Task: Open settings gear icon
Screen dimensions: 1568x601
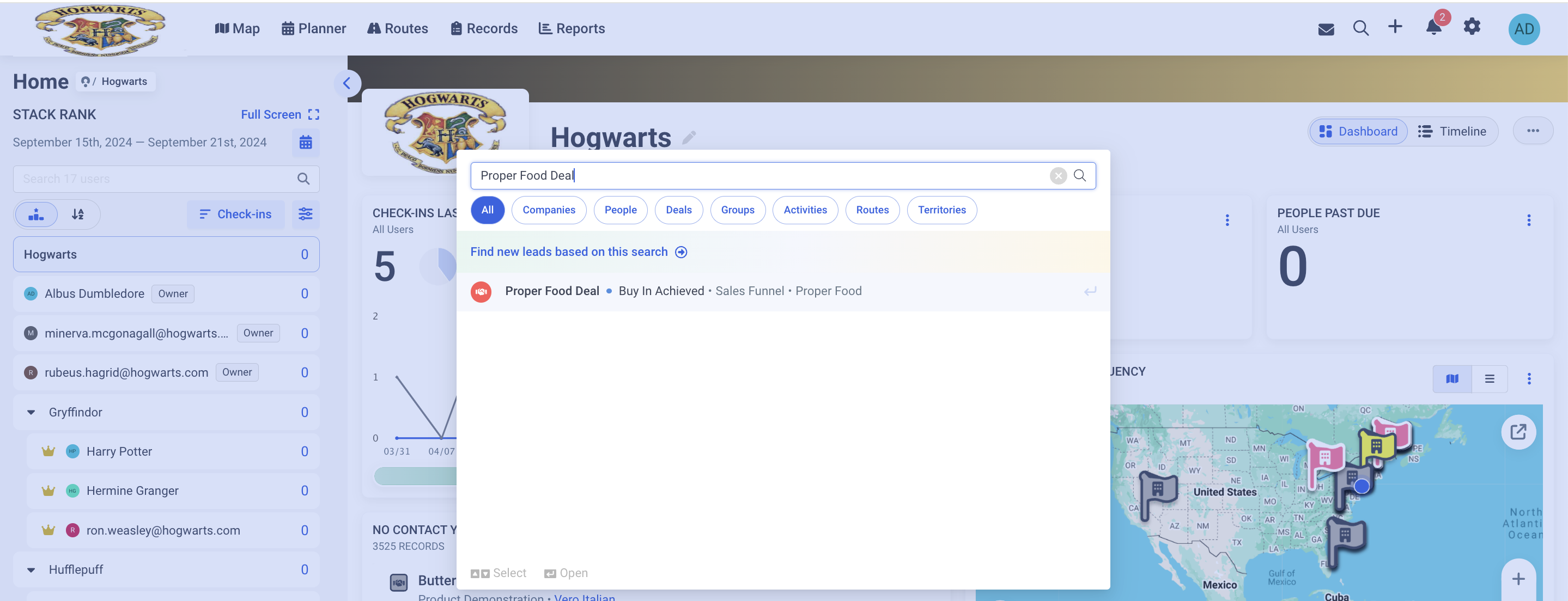Action: tap(1472, 27)
